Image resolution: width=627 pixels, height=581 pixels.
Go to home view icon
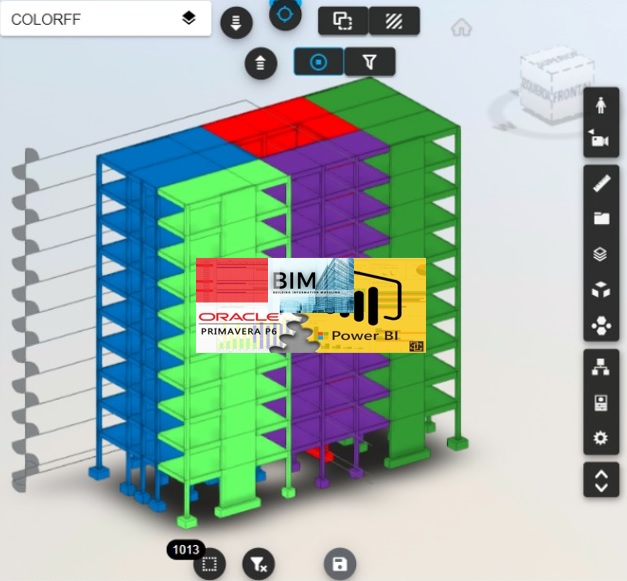(461, 28)
